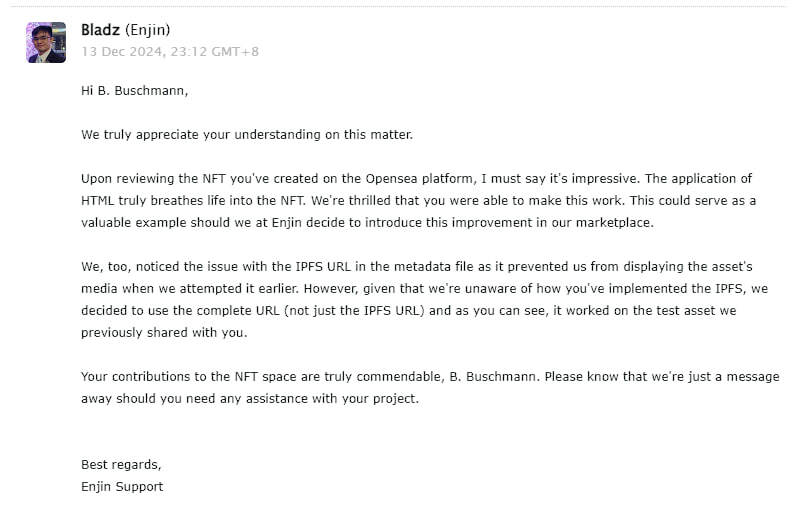Image resolution: width=803 pixels, height=509 pixels.
Task: Click the word "HTML" starting a line
Action: tap(97, 200)
